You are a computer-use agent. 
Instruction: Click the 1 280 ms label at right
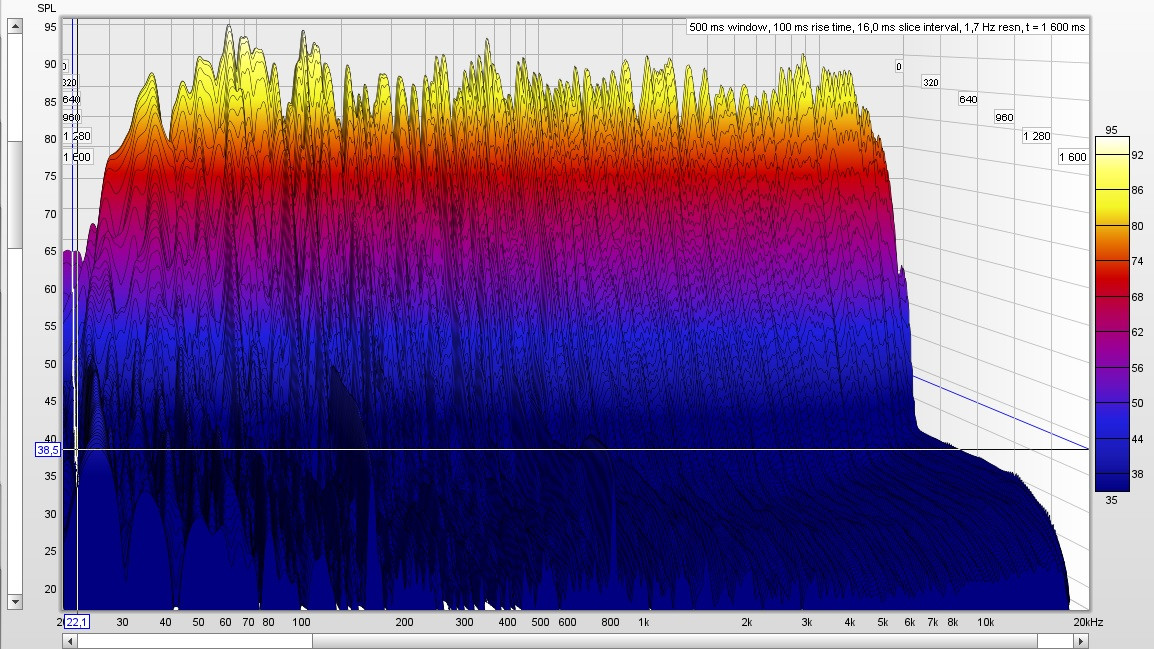1037,136
